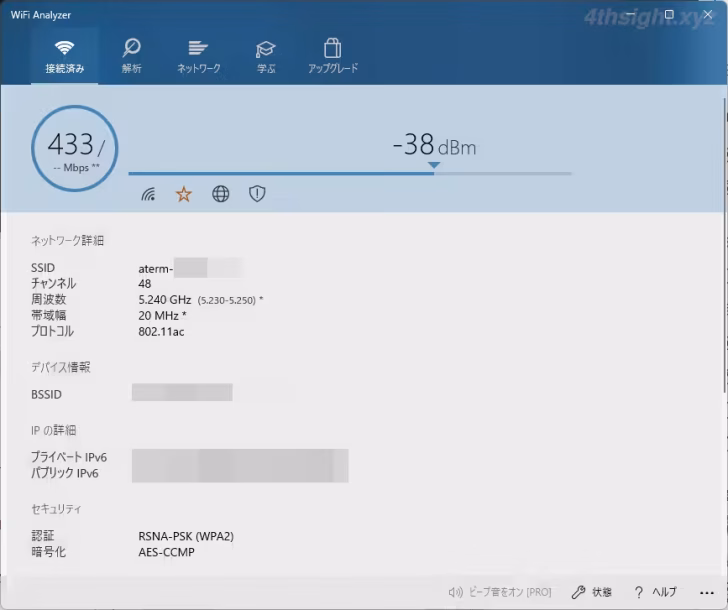Click the protocol value 802.11ac

(x=161, y=331)
